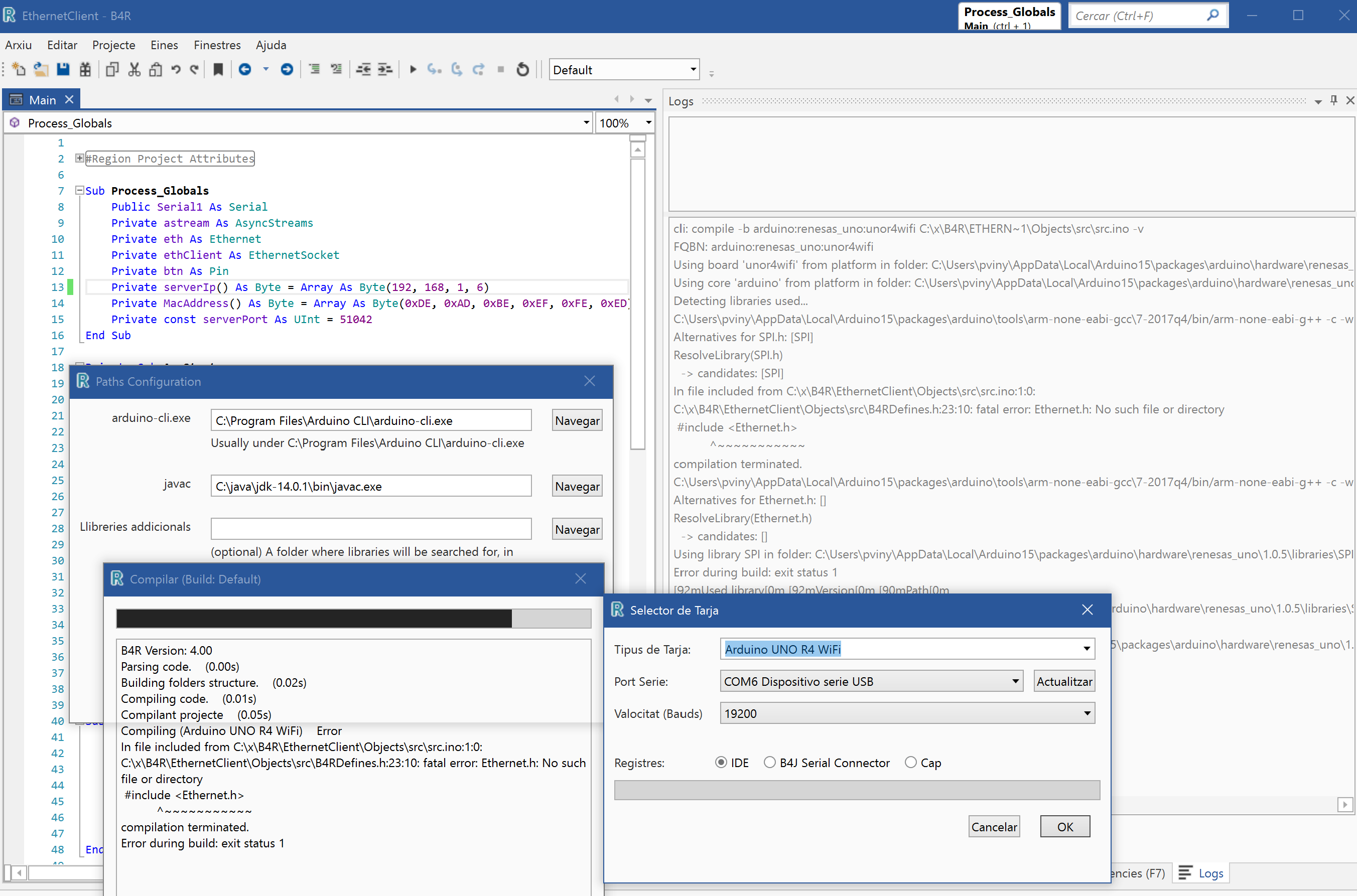Select the IDE radio button
1357x896 pixels.
pyautogui.click(x=721, y=762)
